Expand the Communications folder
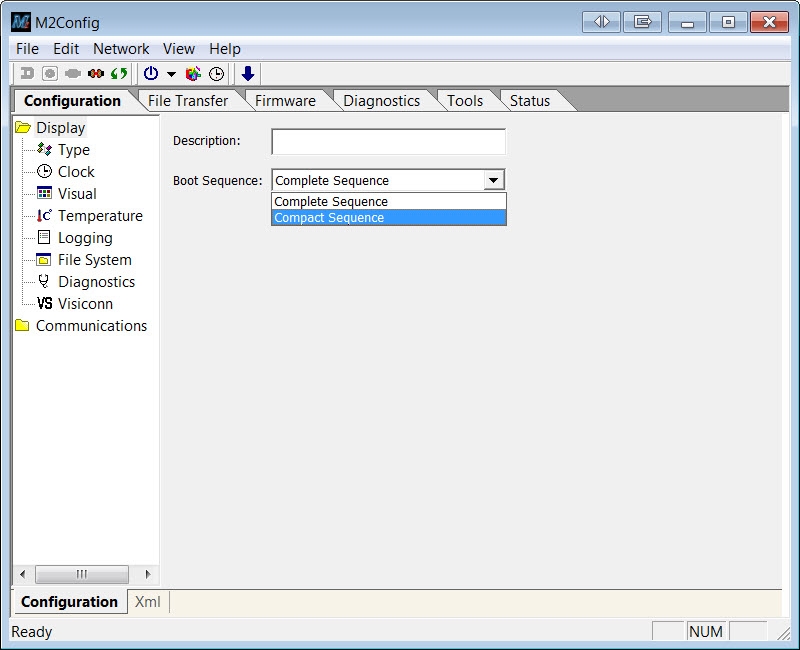800x650 pixels. coord(91,326)
